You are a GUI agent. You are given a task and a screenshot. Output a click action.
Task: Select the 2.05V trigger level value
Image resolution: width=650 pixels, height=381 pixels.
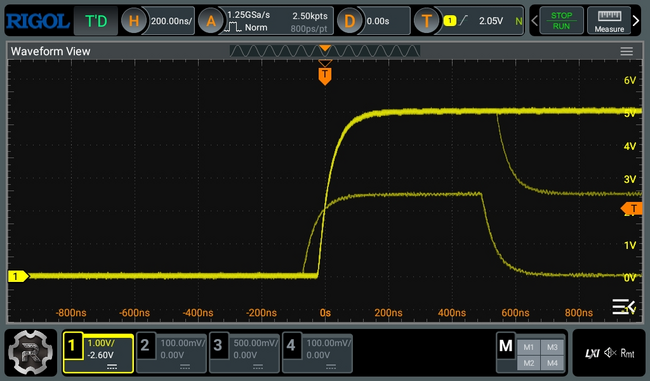[x=491, y=21]
